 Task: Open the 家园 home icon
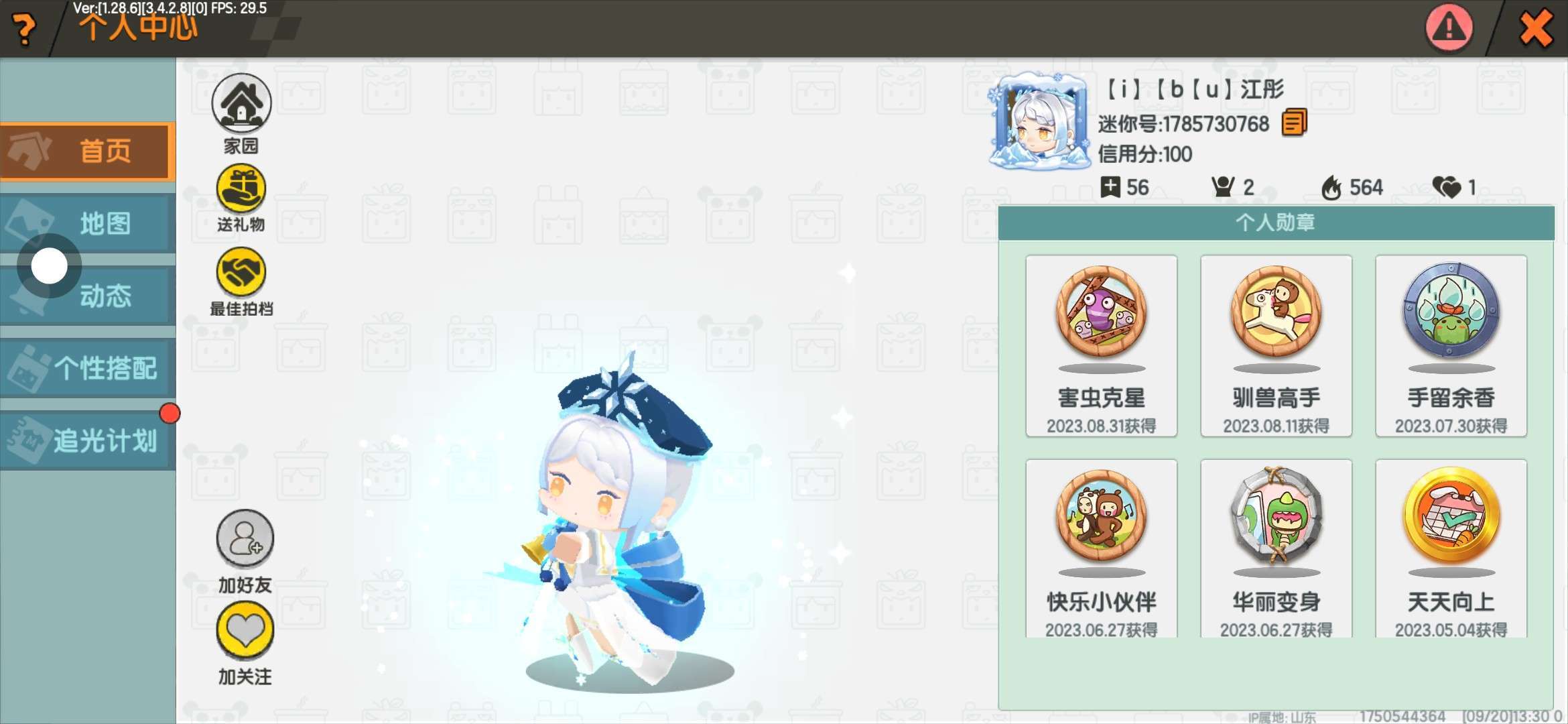tap(241, 104)
